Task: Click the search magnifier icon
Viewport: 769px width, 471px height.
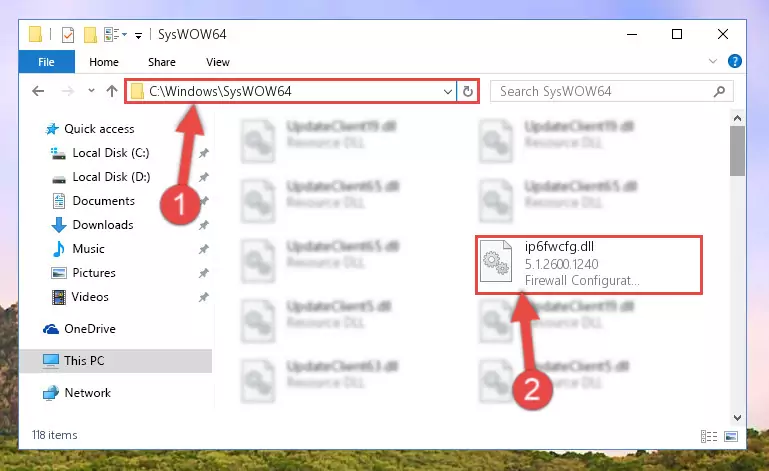Action: pyautogui.click(x=719, y=91)
